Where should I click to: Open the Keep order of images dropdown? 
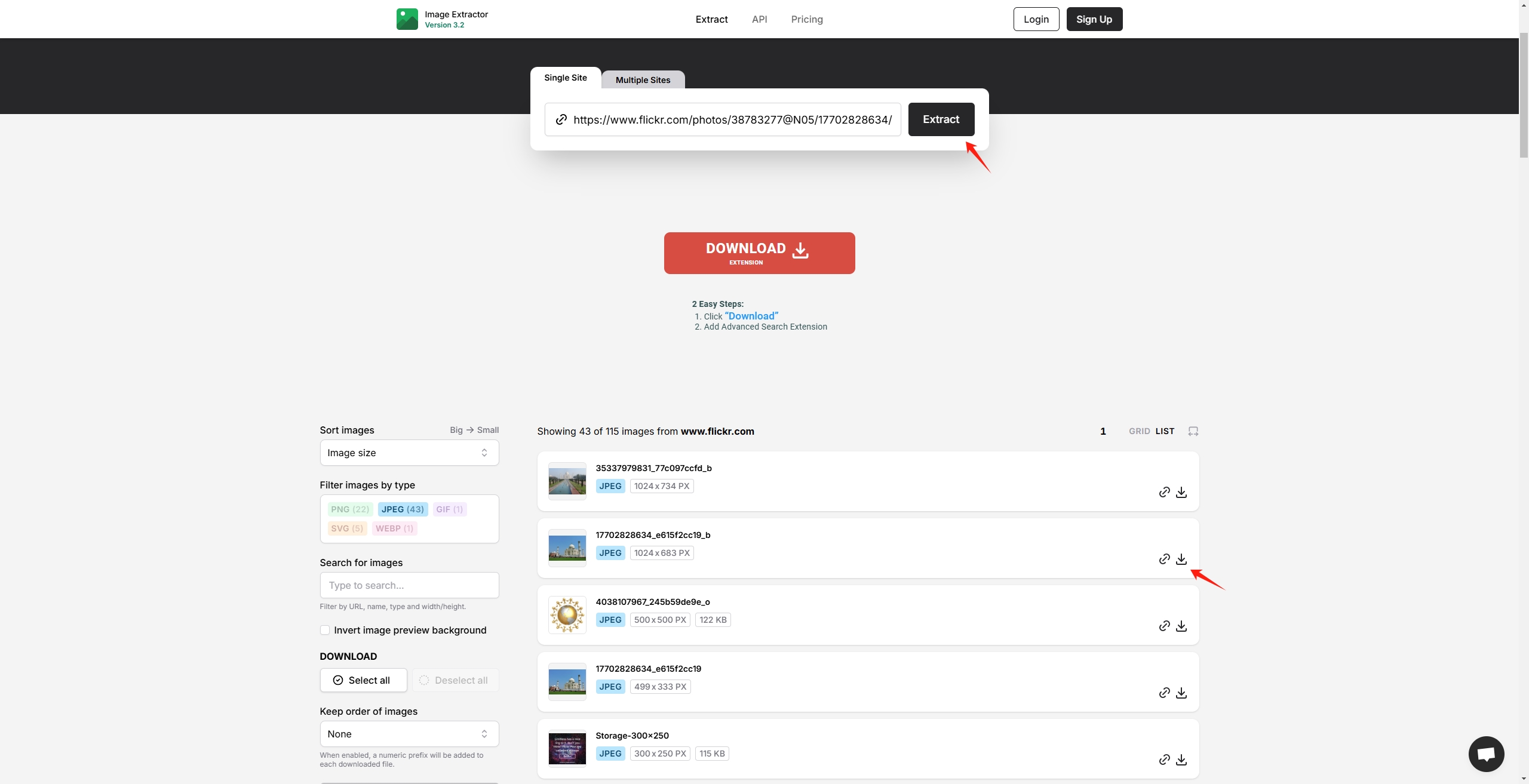(x=407, y=733)
